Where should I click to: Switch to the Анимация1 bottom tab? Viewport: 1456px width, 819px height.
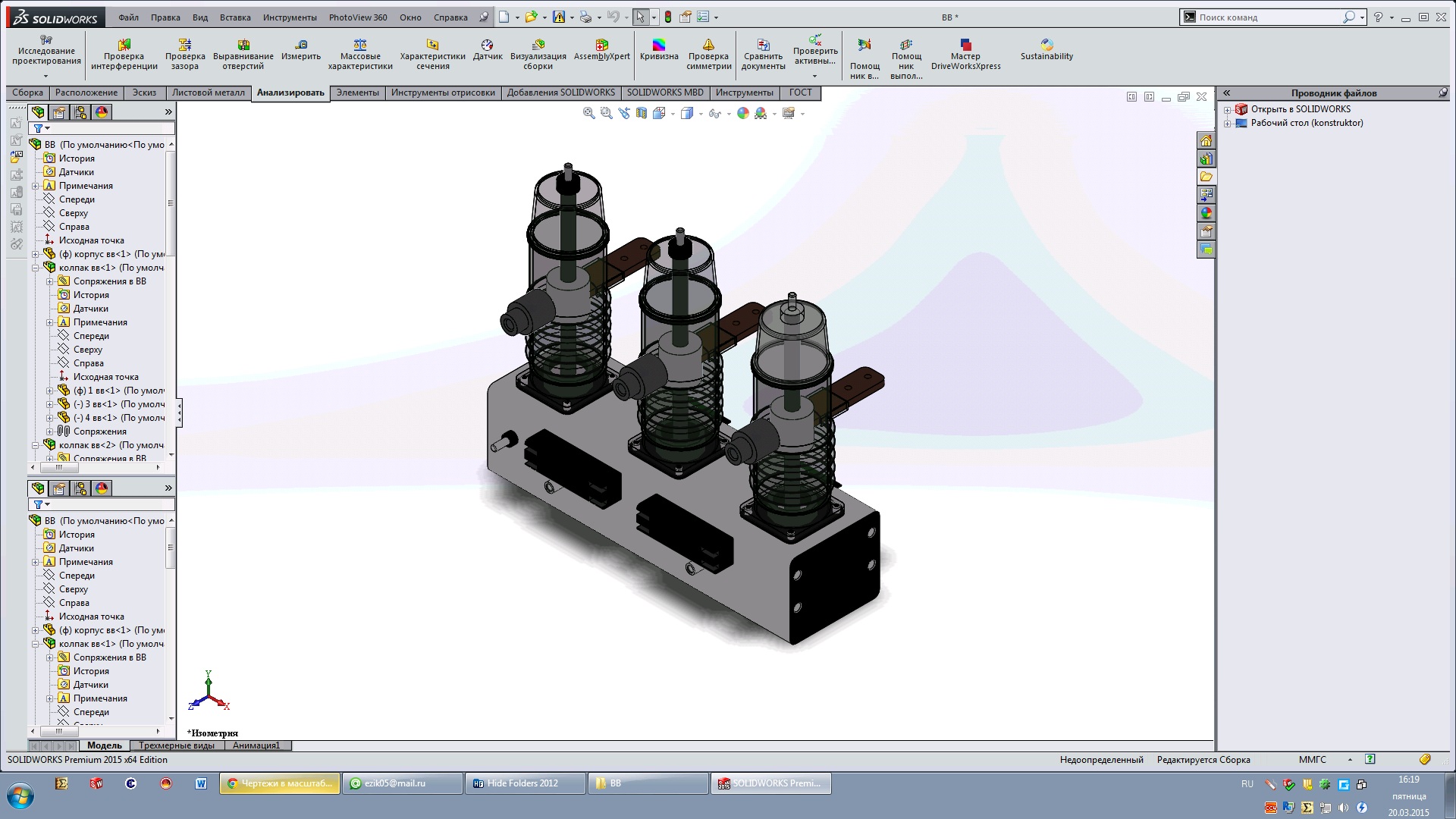pyautogui.click(x=257, y=745)
